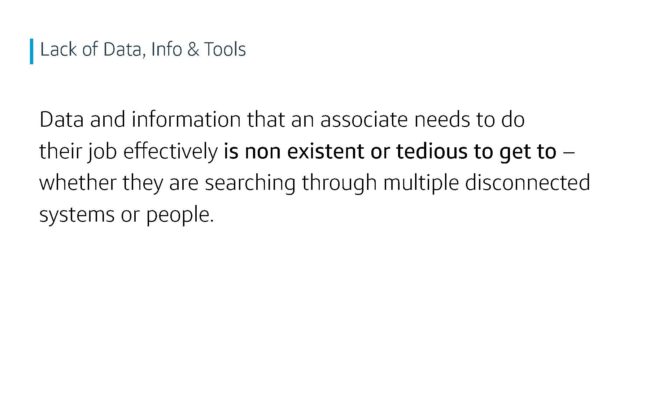Click the word "information" in the first line
650x406 pixels.
tap(186, 119)
